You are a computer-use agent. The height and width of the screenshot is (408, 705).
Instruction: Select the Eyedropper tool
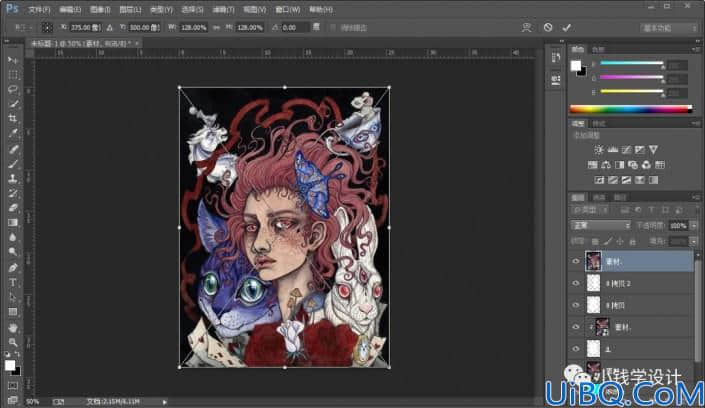pos(13,134)
